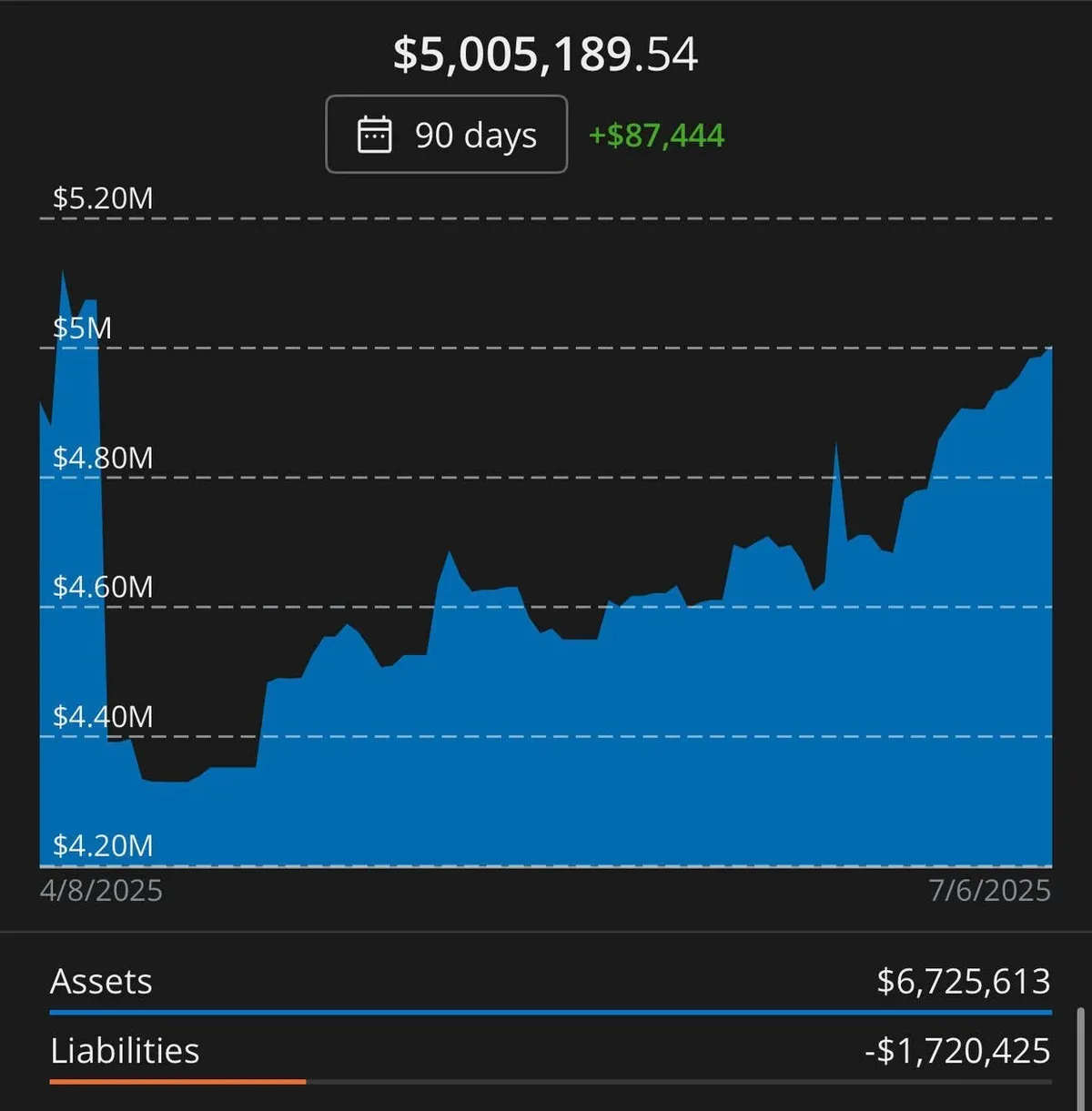
Task: Select the Liabilities row label
Action: pos(125,1051)
